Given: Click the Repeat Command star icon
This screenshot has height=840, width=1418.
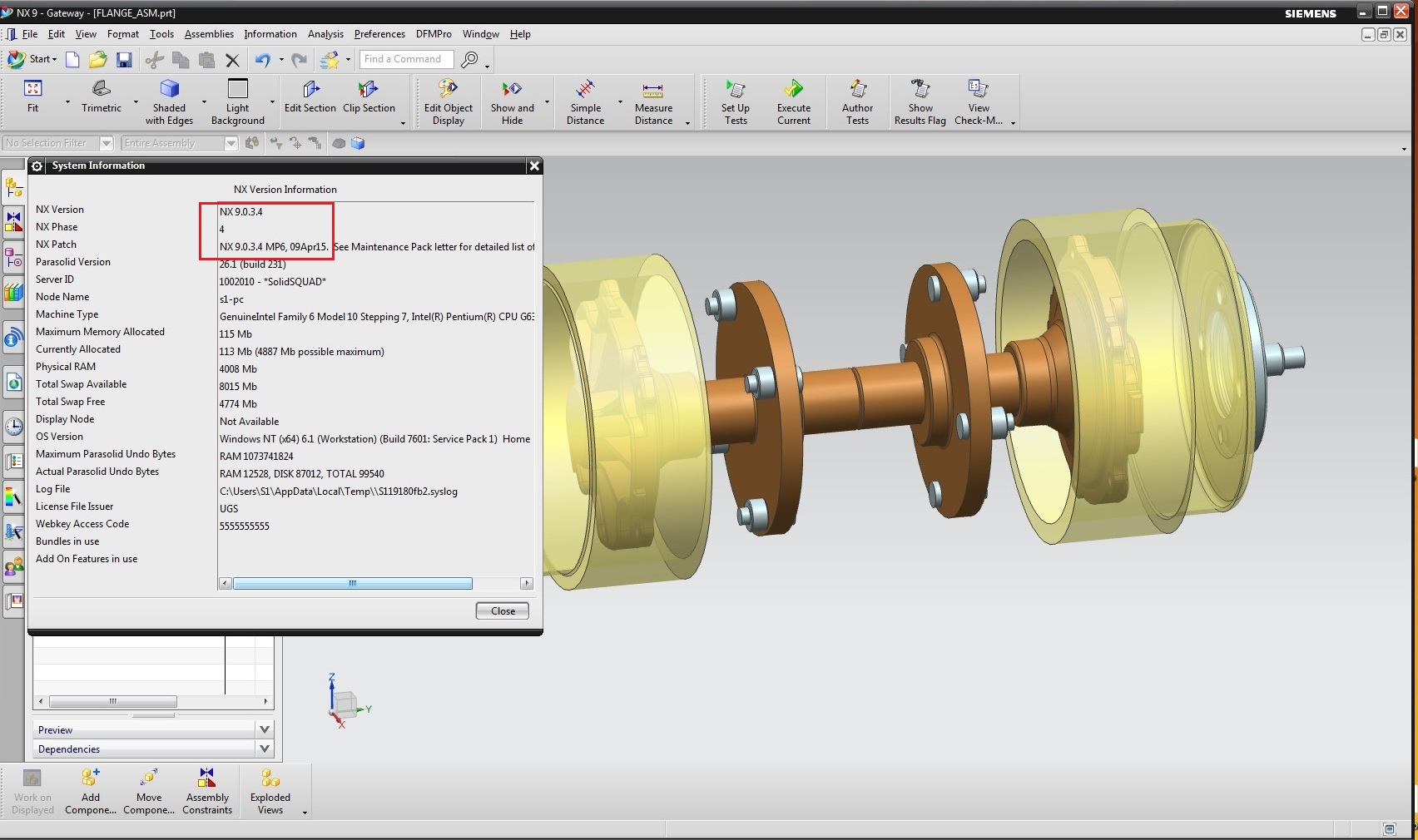Looking at the screenshot, I should [330, 60].
